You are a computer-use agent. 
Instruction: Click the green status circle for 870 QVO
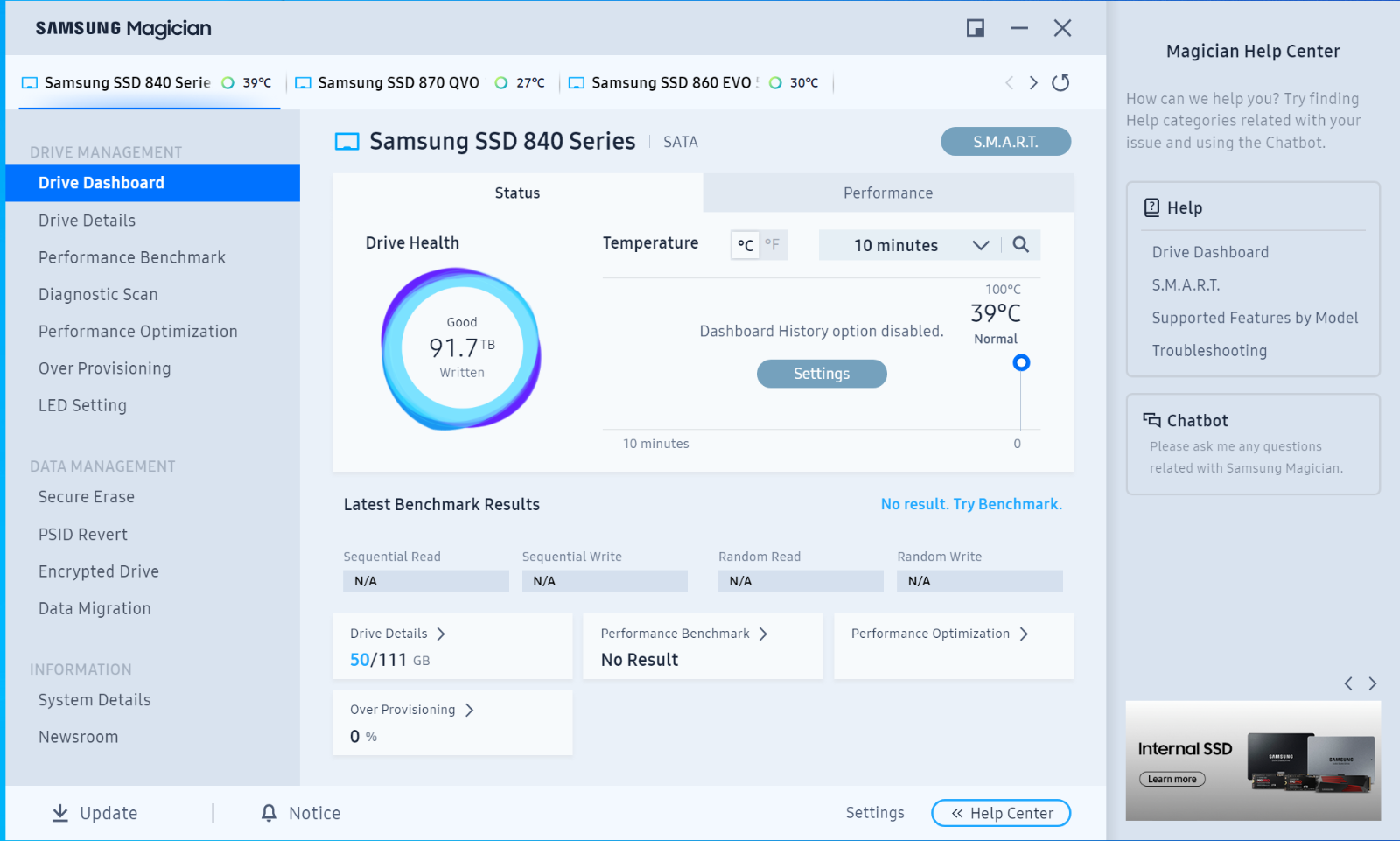(501, 83)
